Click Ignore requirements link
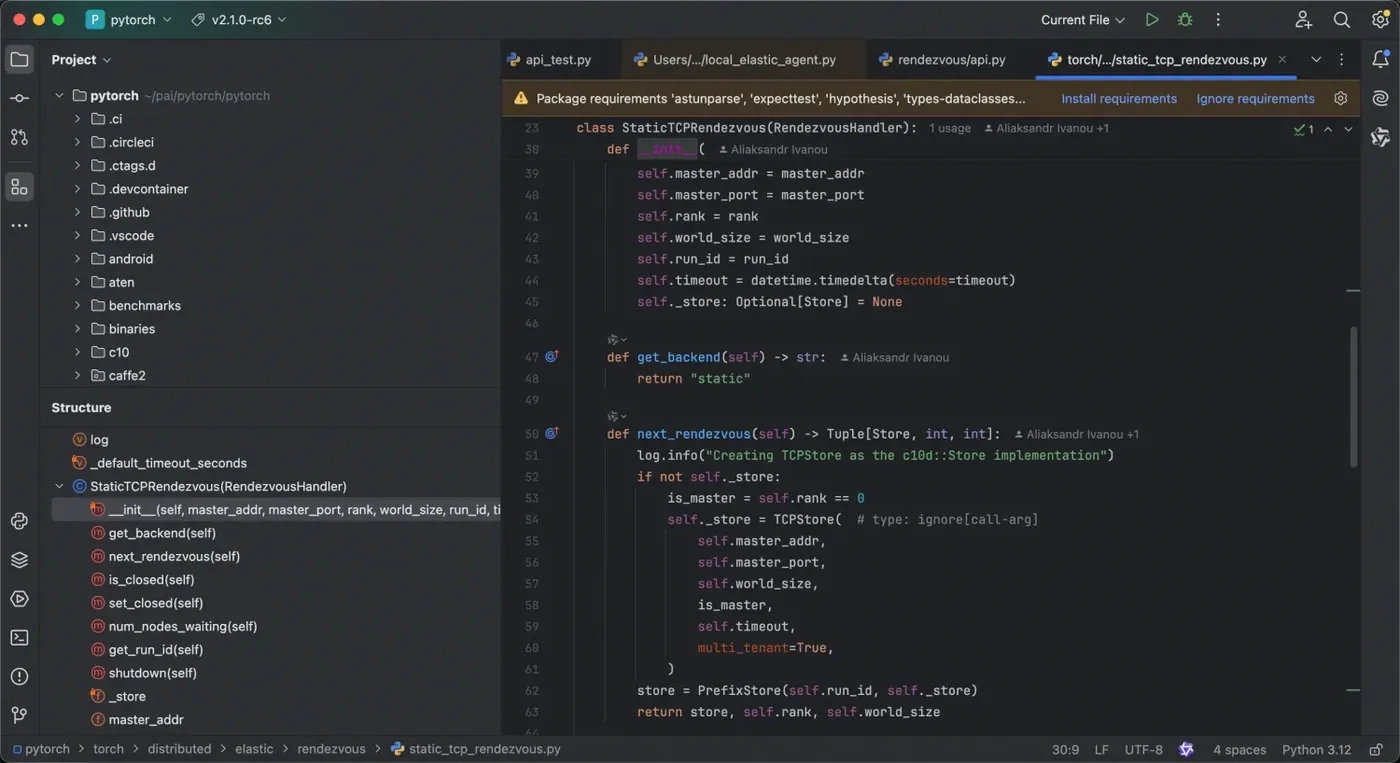 1256,99
